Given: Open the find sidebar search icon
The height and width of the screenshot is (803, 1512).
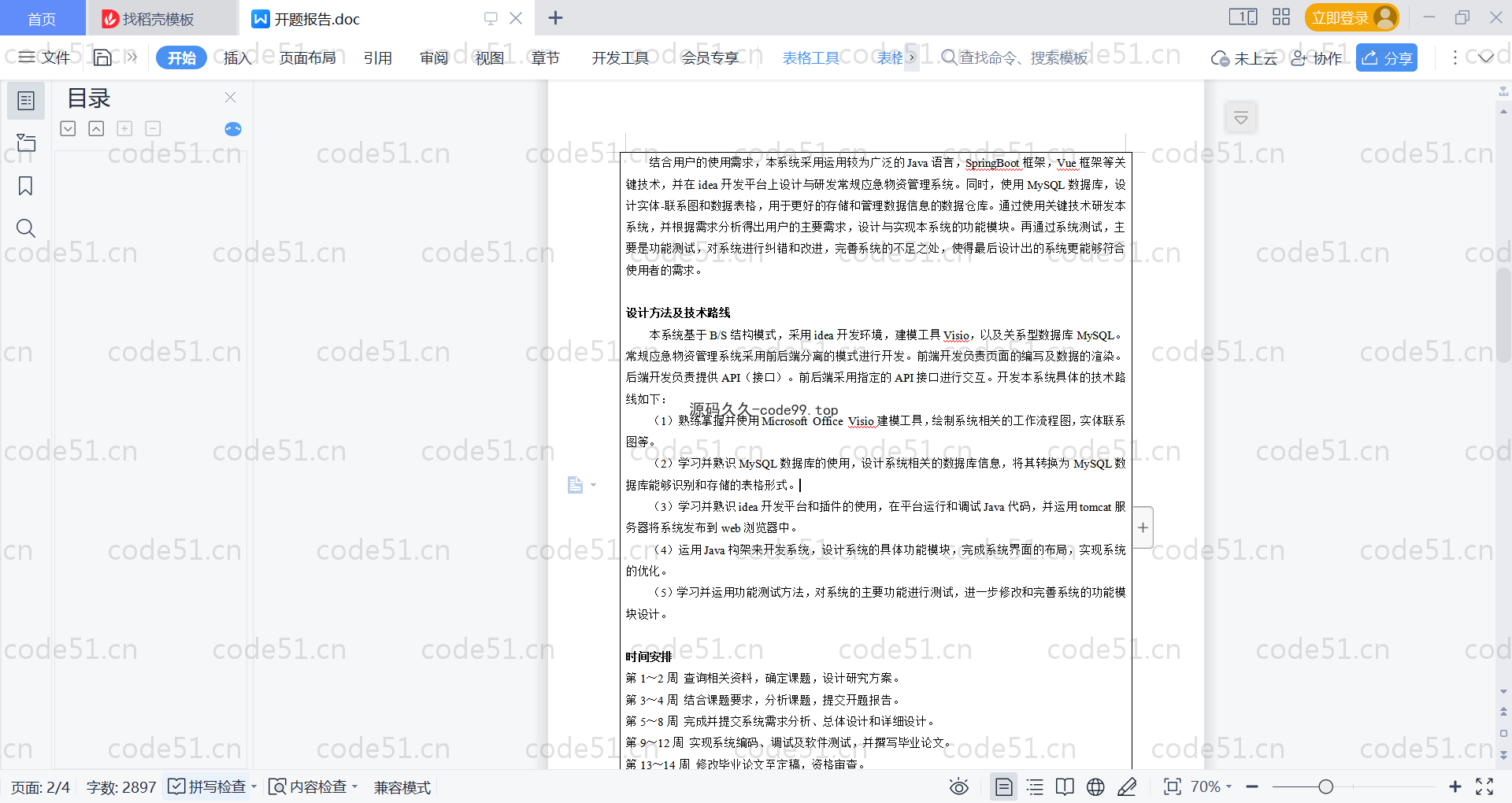Looking at the screenshot, I should [26, 228].
